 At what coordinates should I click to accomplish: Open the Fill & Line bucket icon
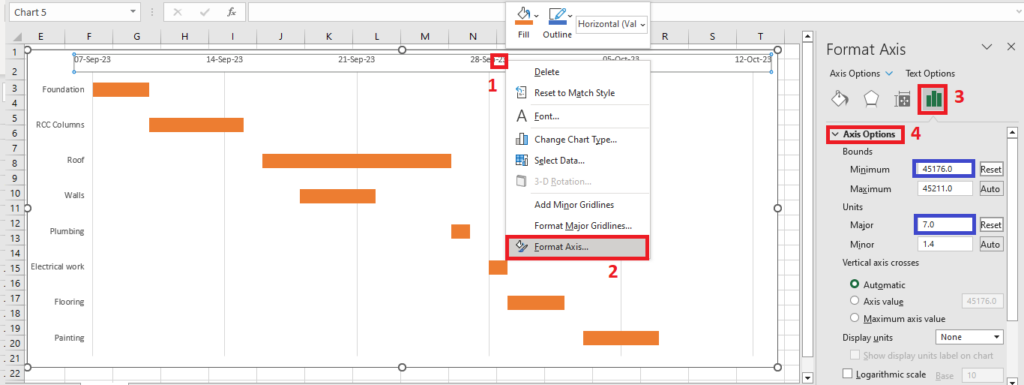tap(839, 99)
